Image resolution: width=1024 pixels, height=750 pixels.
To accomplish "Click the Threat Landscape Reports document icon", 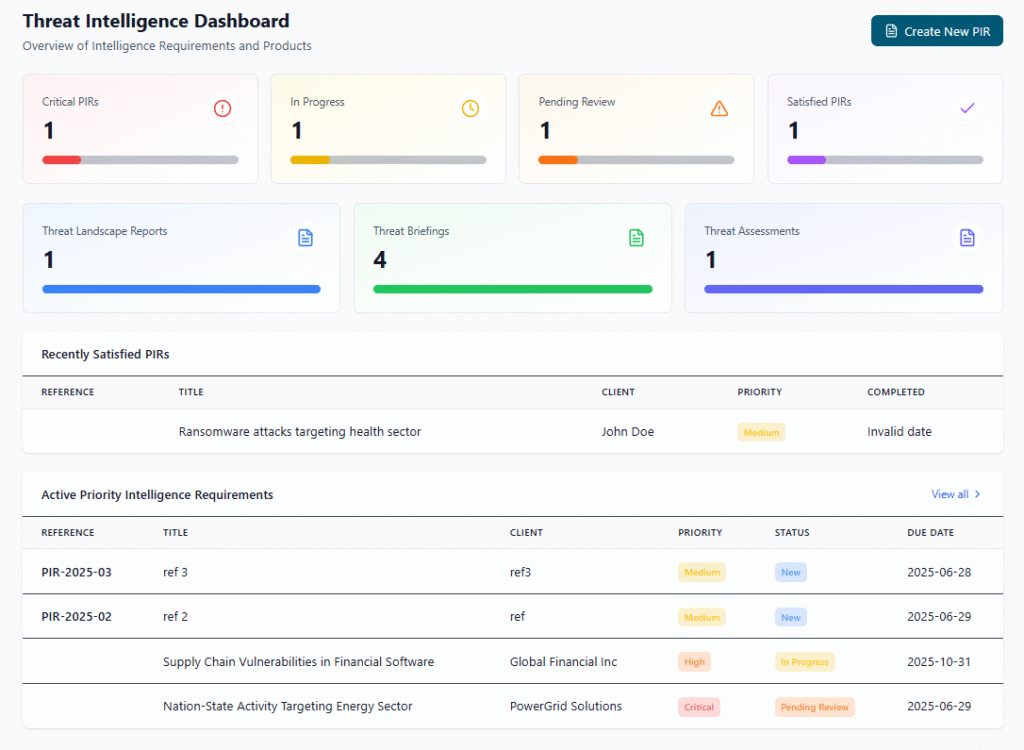I will [305, 238].
